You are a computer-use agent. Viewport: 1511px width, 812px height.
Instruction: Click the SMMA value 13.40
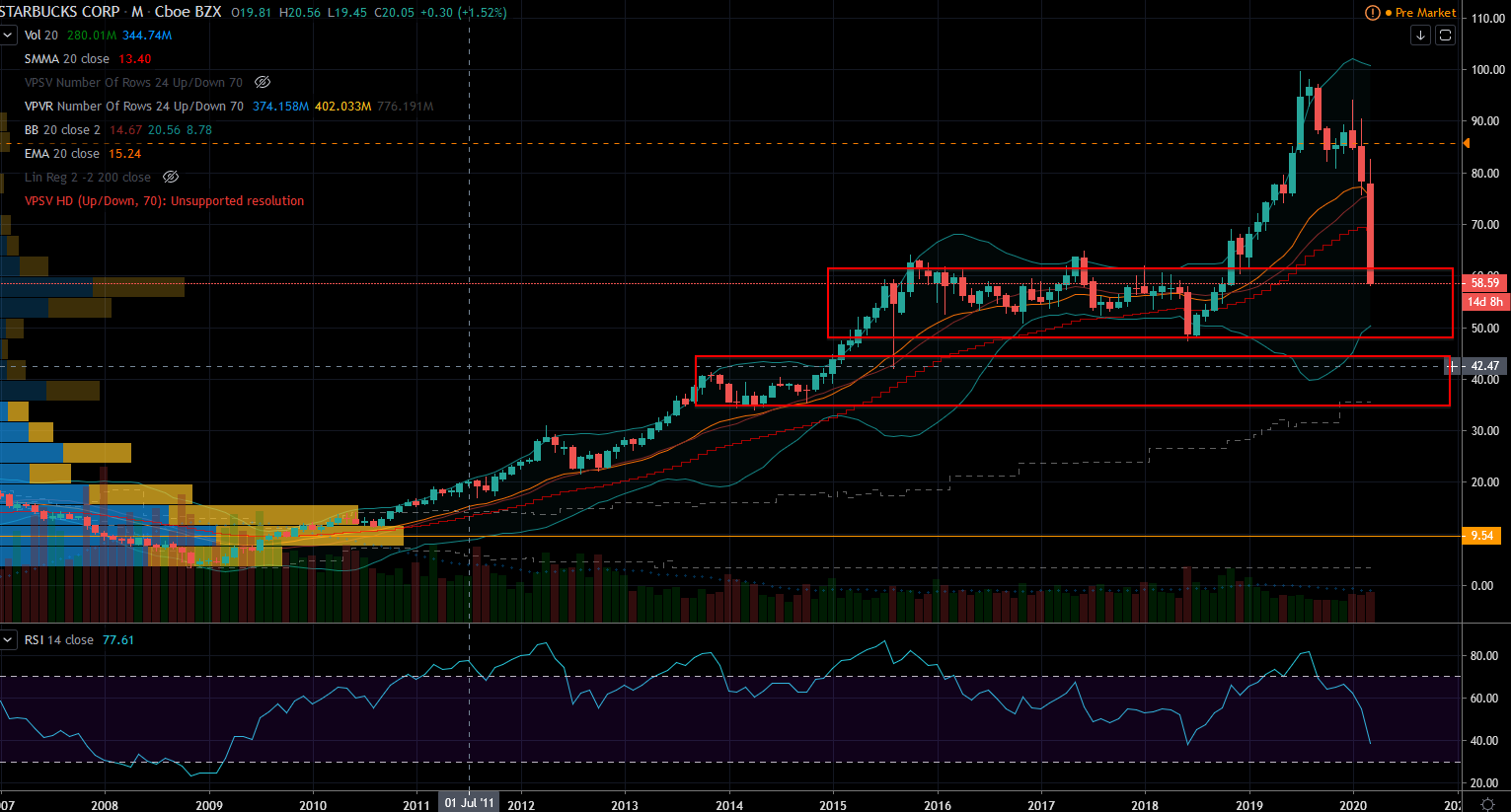pyautogui.click(x=135, y=59)
